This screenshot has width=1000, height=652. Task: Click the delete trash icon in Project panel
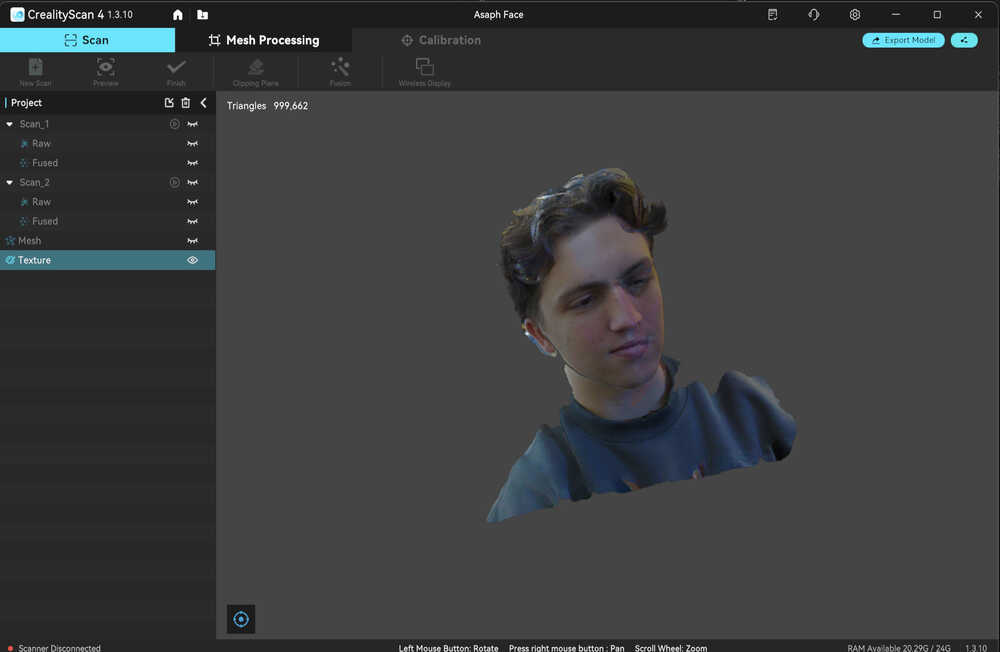point(185,103)
